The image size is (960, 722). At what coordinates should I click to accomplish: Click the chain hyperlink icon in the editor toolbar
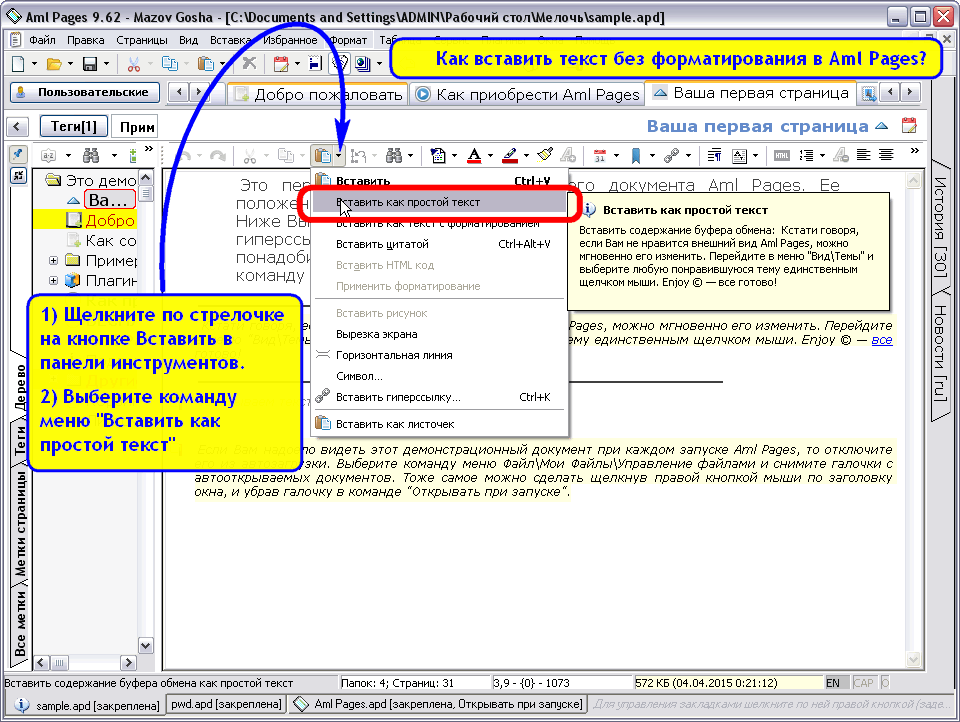[x=672, y=156]
